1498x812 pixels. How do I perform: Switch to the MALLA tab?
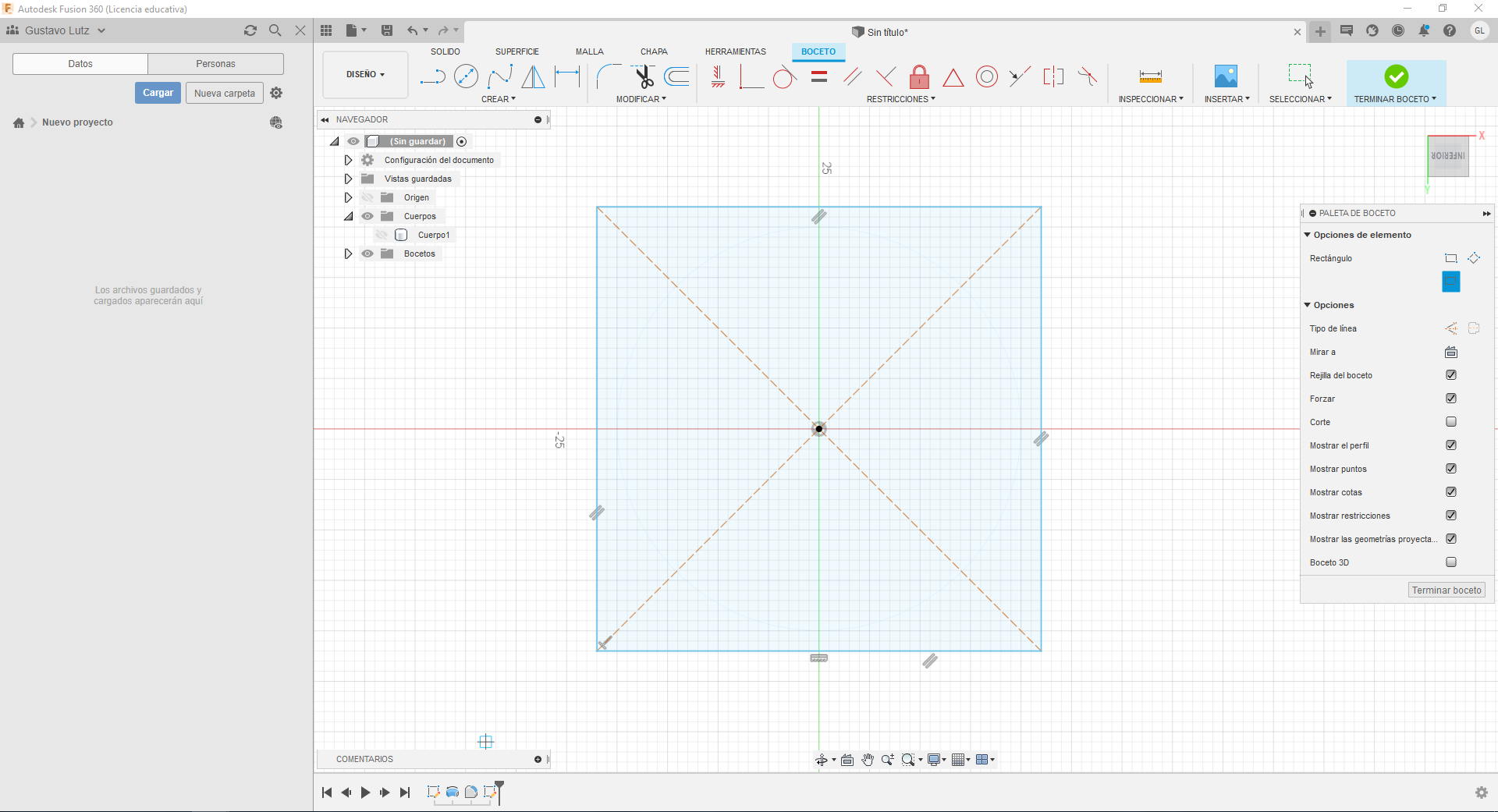(590, 51)
